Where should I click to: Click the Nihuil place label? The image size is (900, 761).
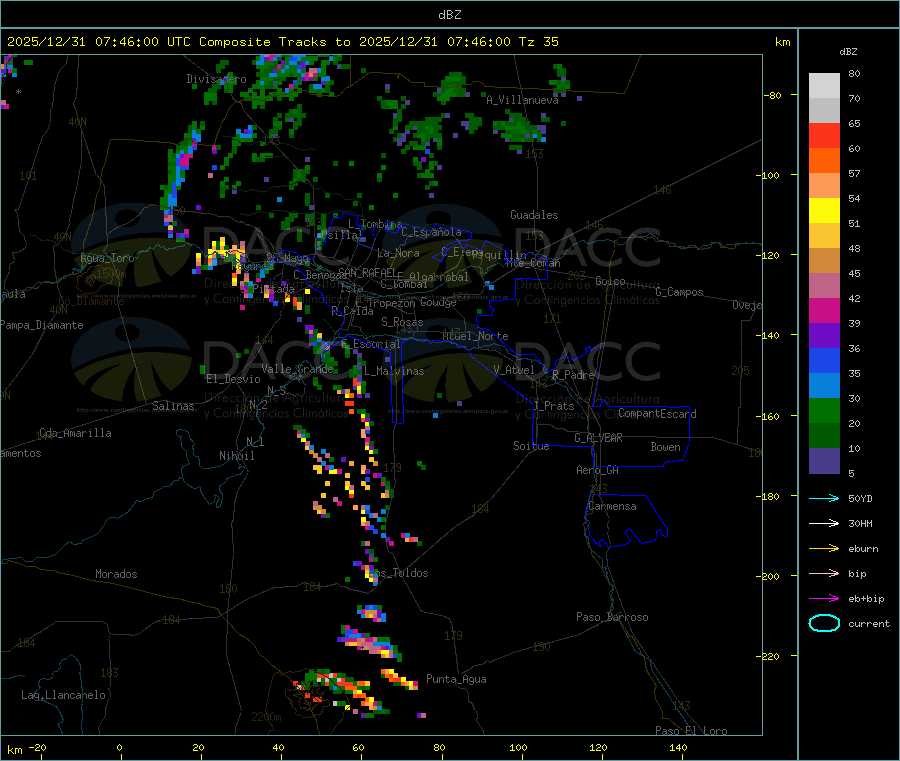(x=236, y=456)
